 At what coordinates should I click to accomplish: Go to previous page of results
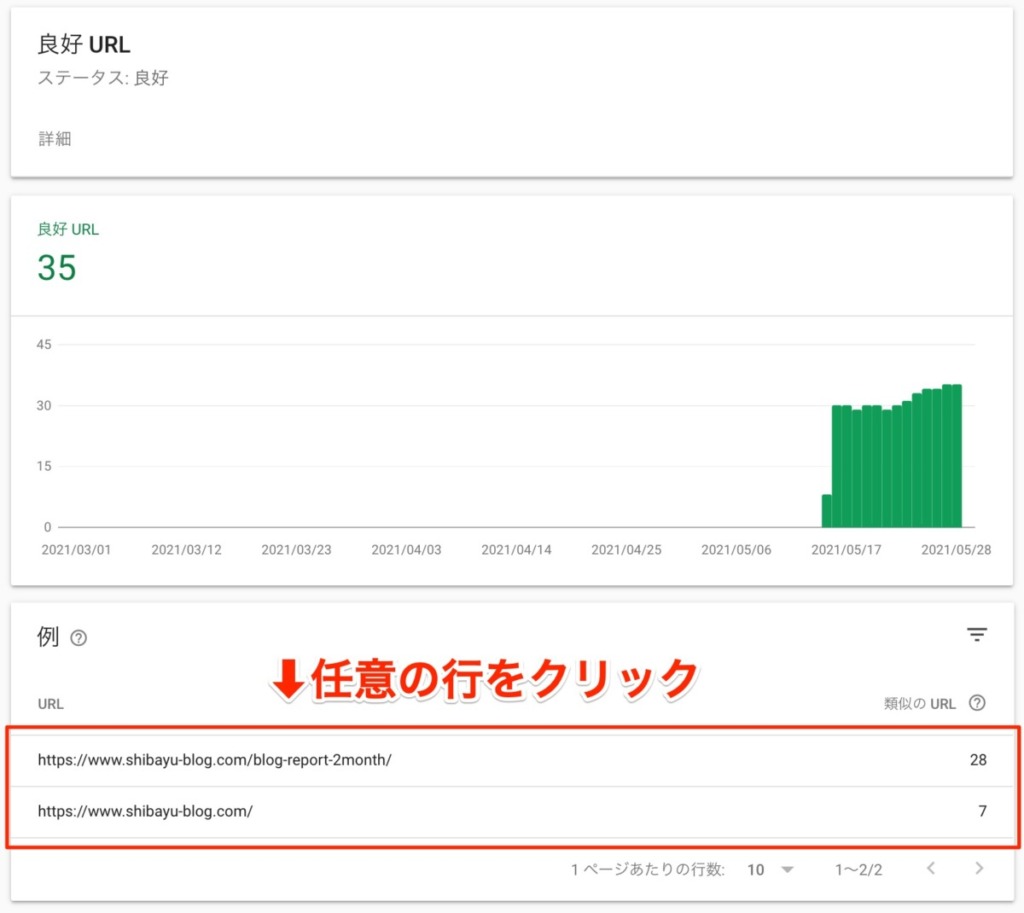pyautogui.click(x=931, y=868)
